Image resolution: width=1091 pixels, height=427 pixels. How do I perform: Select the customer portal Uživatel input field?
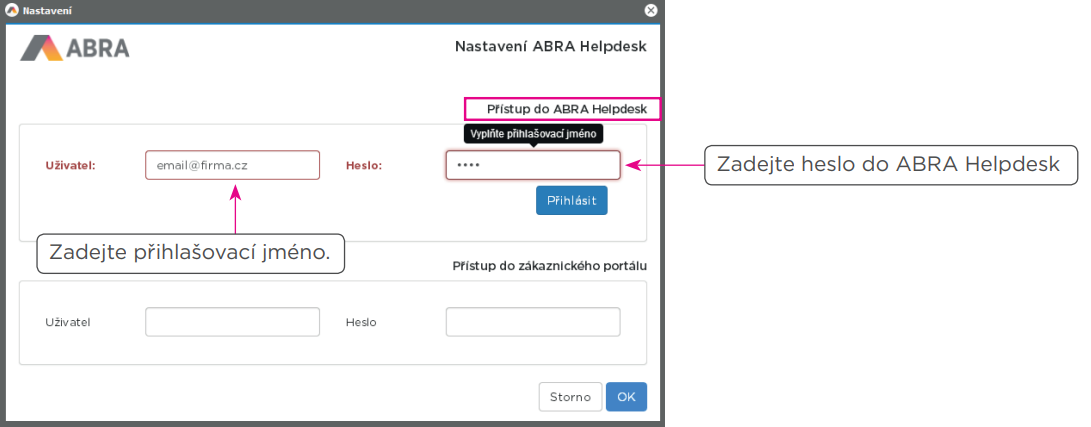tap(232, 322)
